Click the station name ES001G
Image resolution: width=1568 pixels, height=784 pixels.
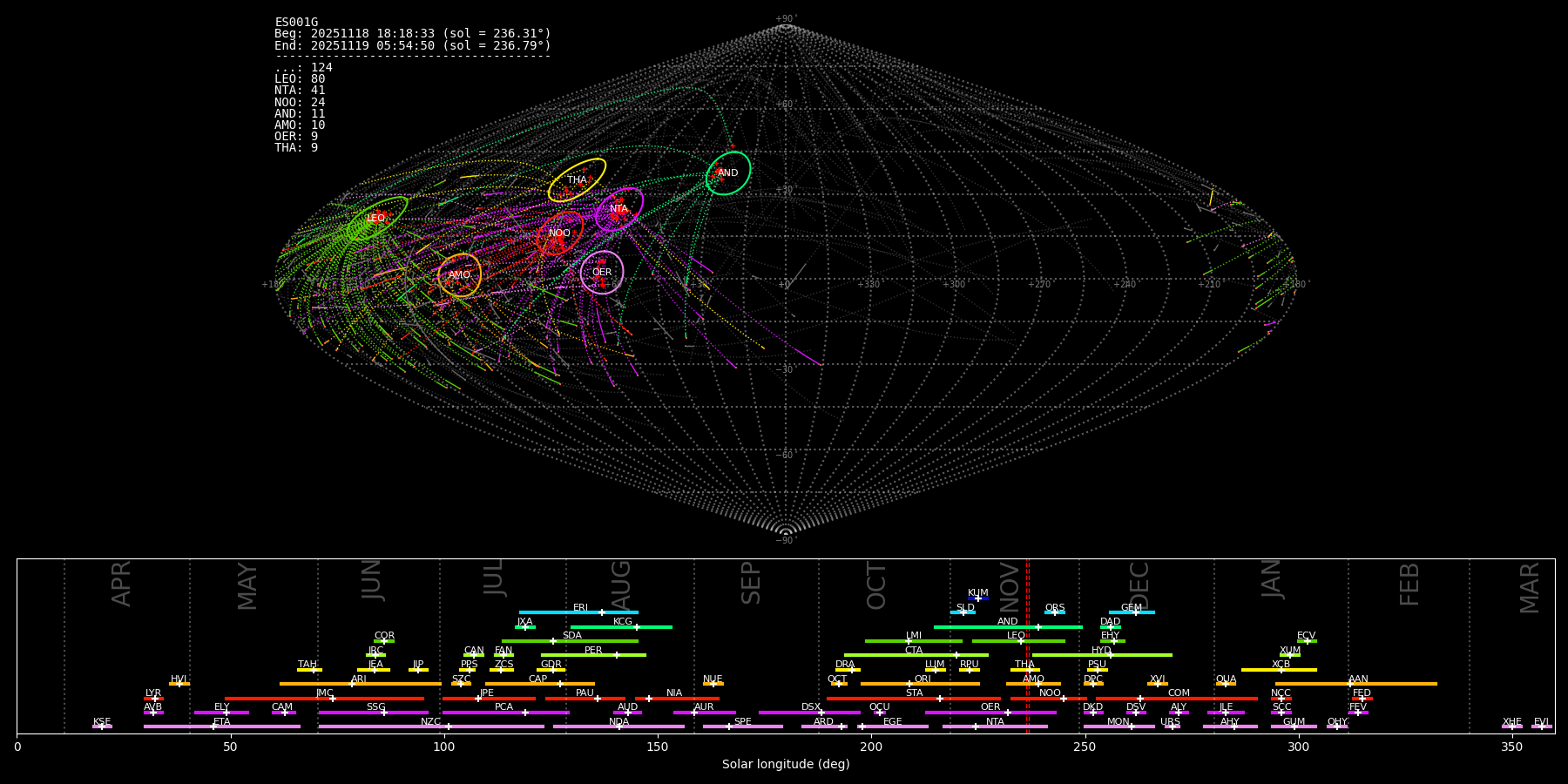(296, 23)
